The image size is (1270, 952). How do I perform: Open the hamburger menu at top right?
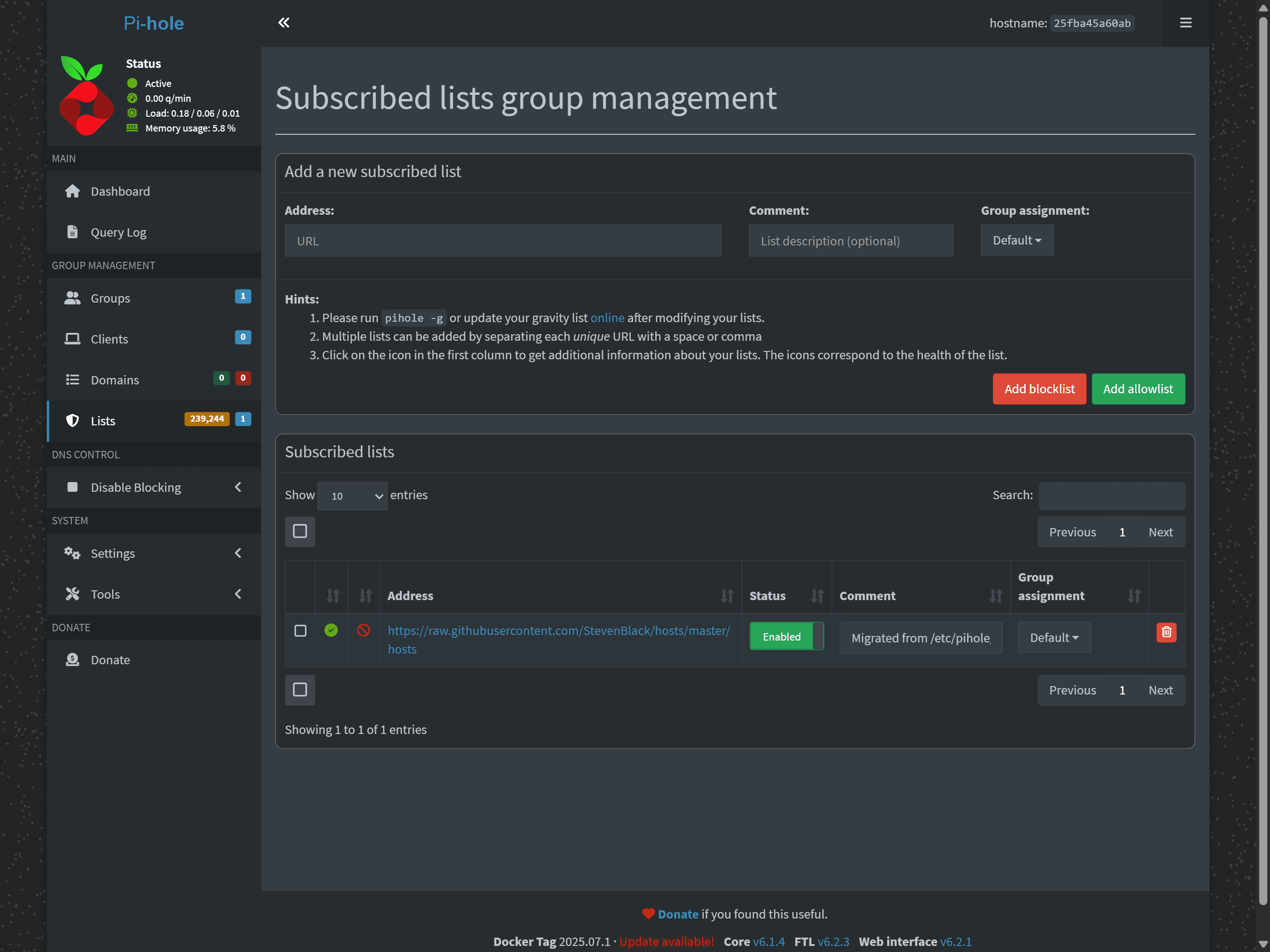pos(1185,23)
